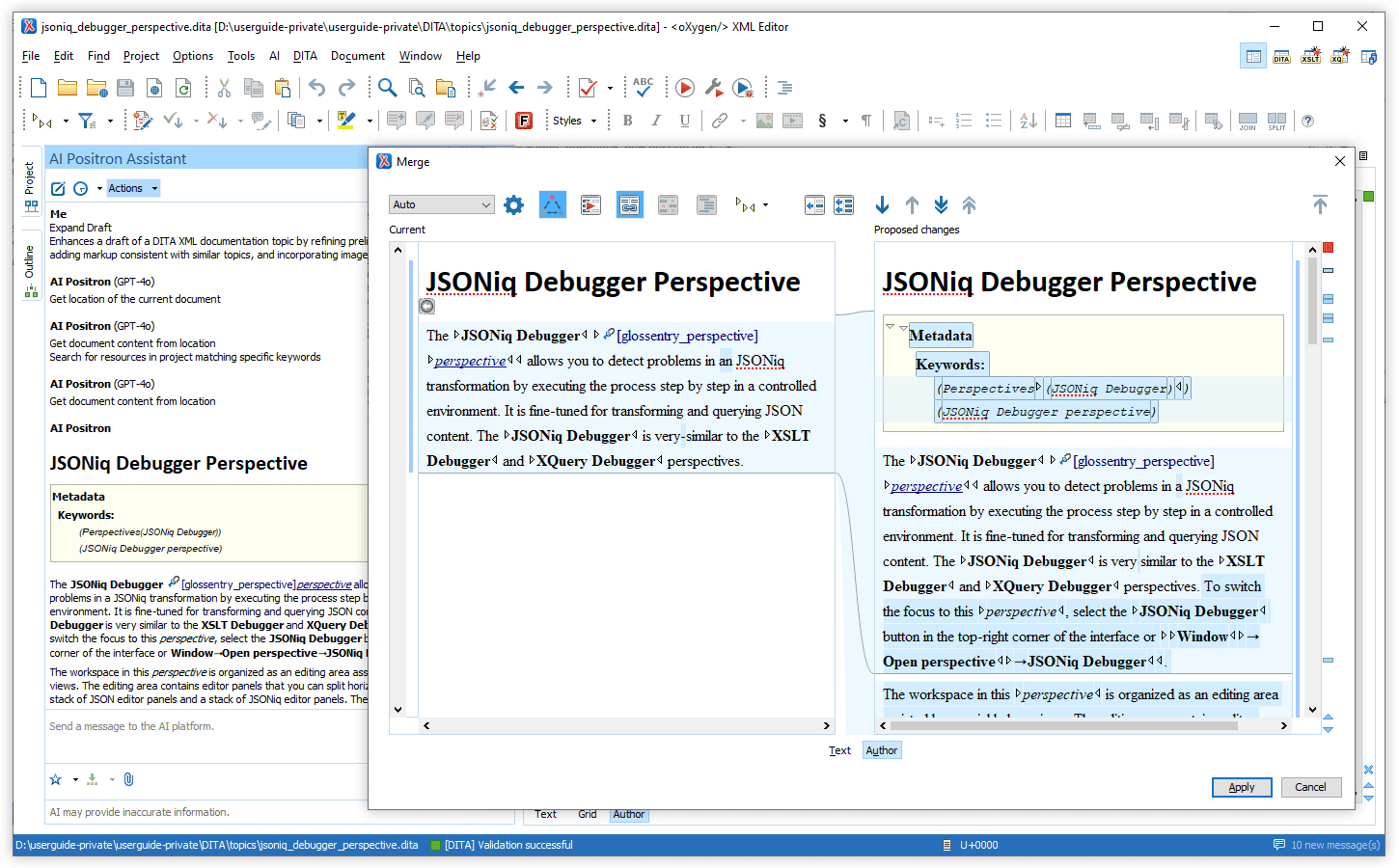1399x868 pixels.
Task: Click the Fusion red F icon
Action: (x=524, y=121)
